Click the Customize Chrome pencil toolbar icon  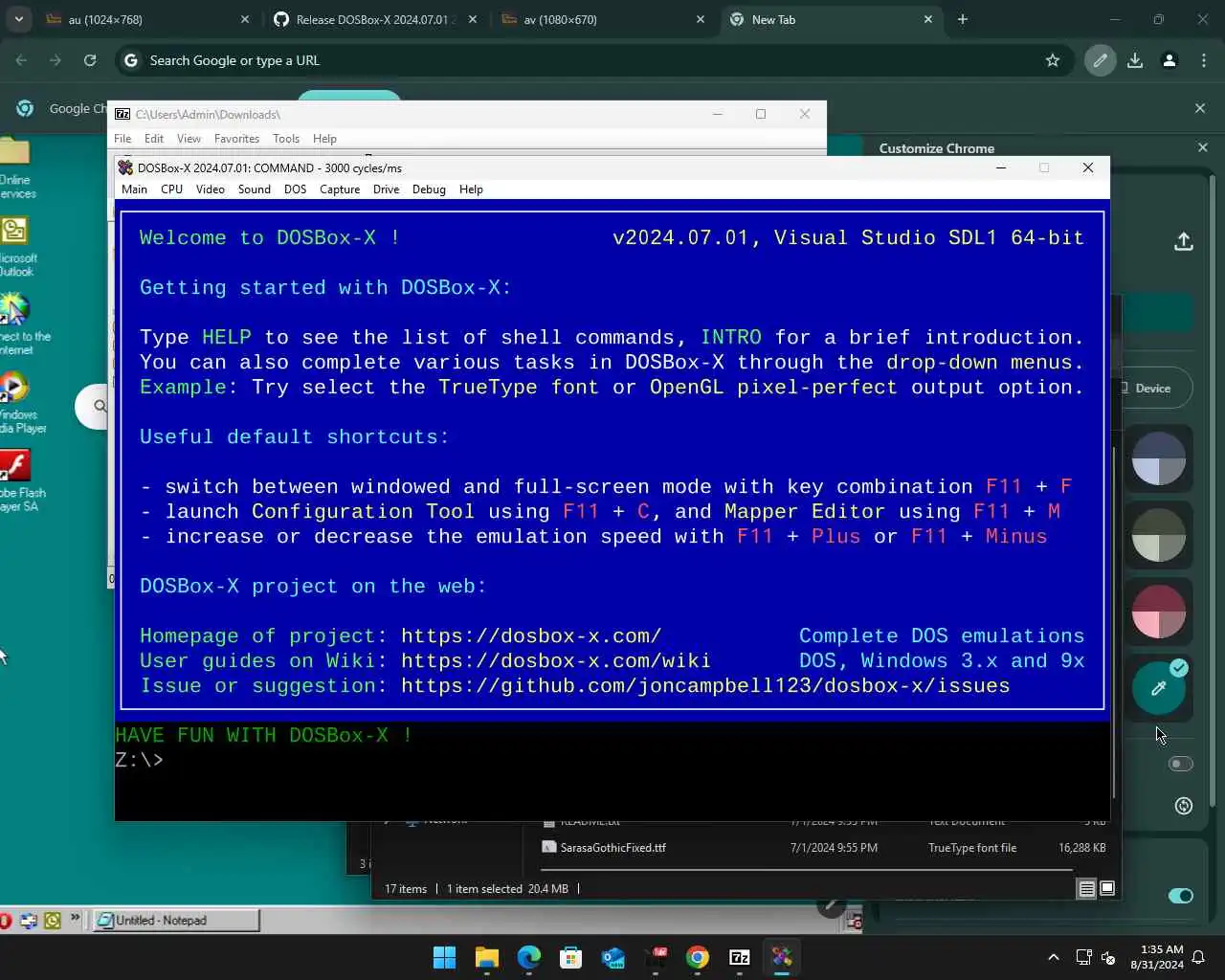coord(1101,60)
